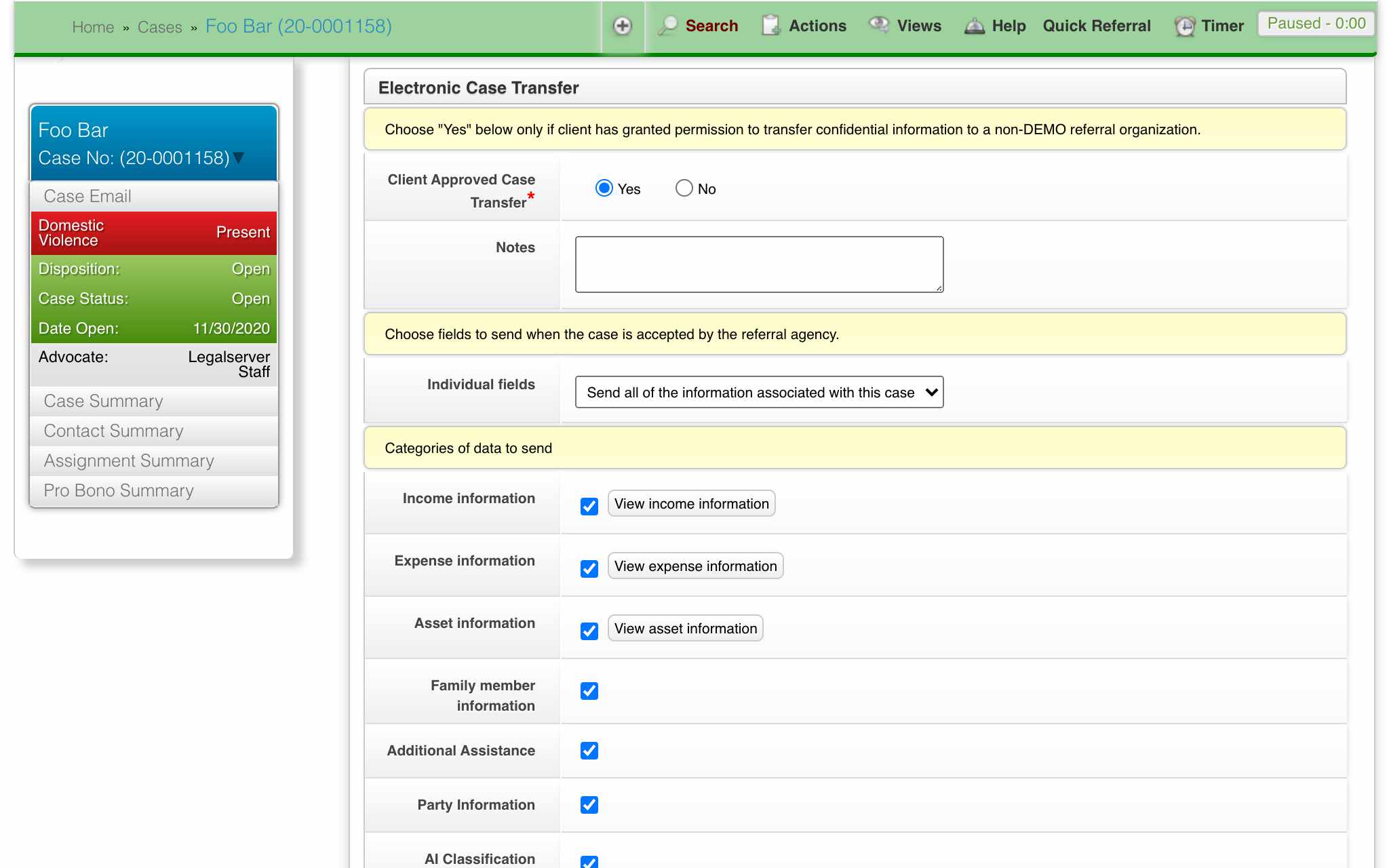Screen dimensions: 1389x868
Task: Uncheck Additional Assistance checkbox
Action: pos(589,750)
